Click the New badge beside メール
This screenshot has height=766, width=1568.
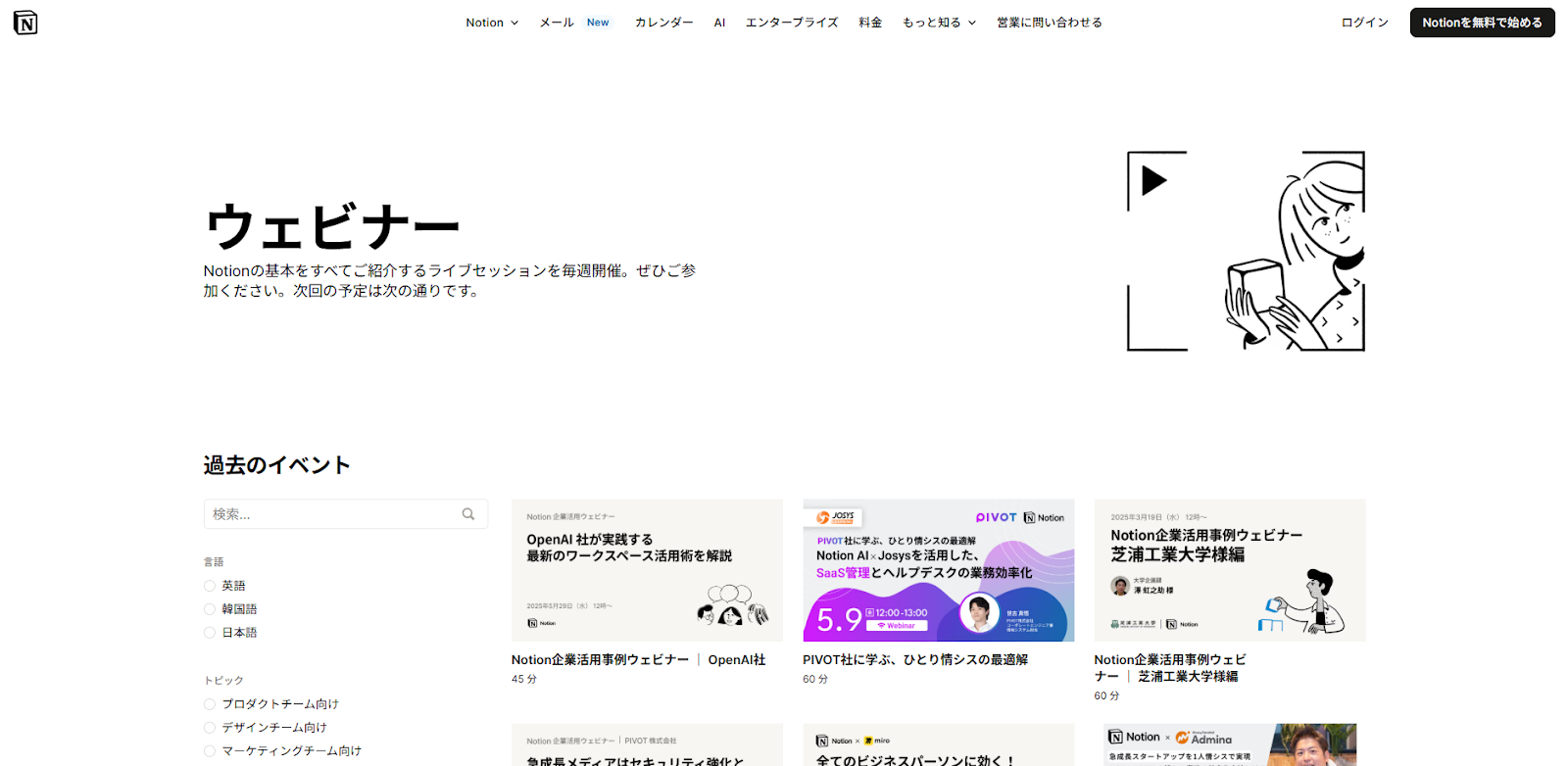pos(598,23)
